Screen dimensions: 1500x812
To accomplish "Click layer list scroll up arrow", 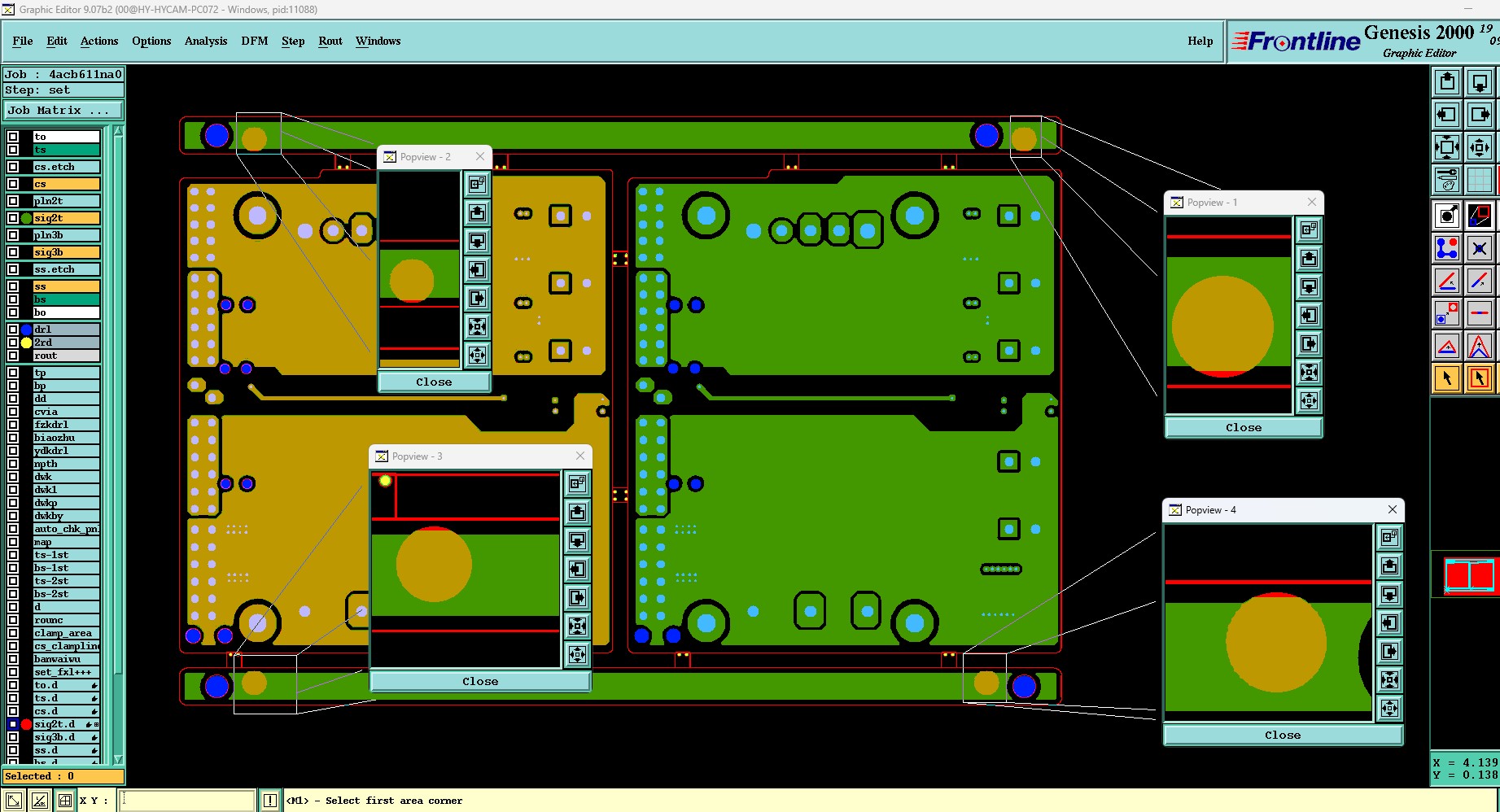I will tap(119, 131).
